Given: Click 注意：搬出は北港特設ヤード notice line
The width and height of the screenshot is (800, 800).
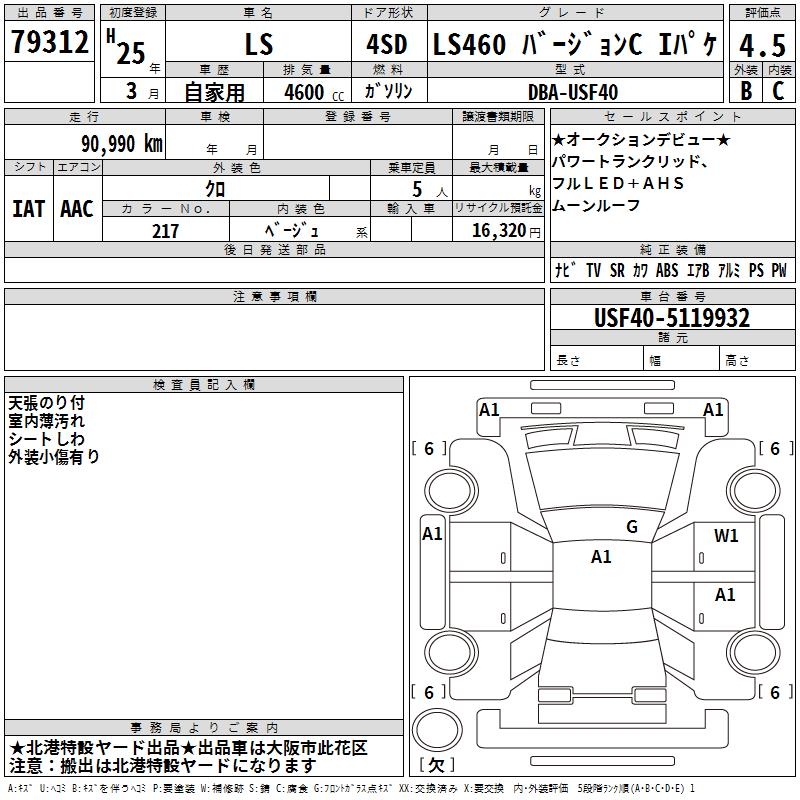Looking at the screenshot, I should tap(163, 766).
